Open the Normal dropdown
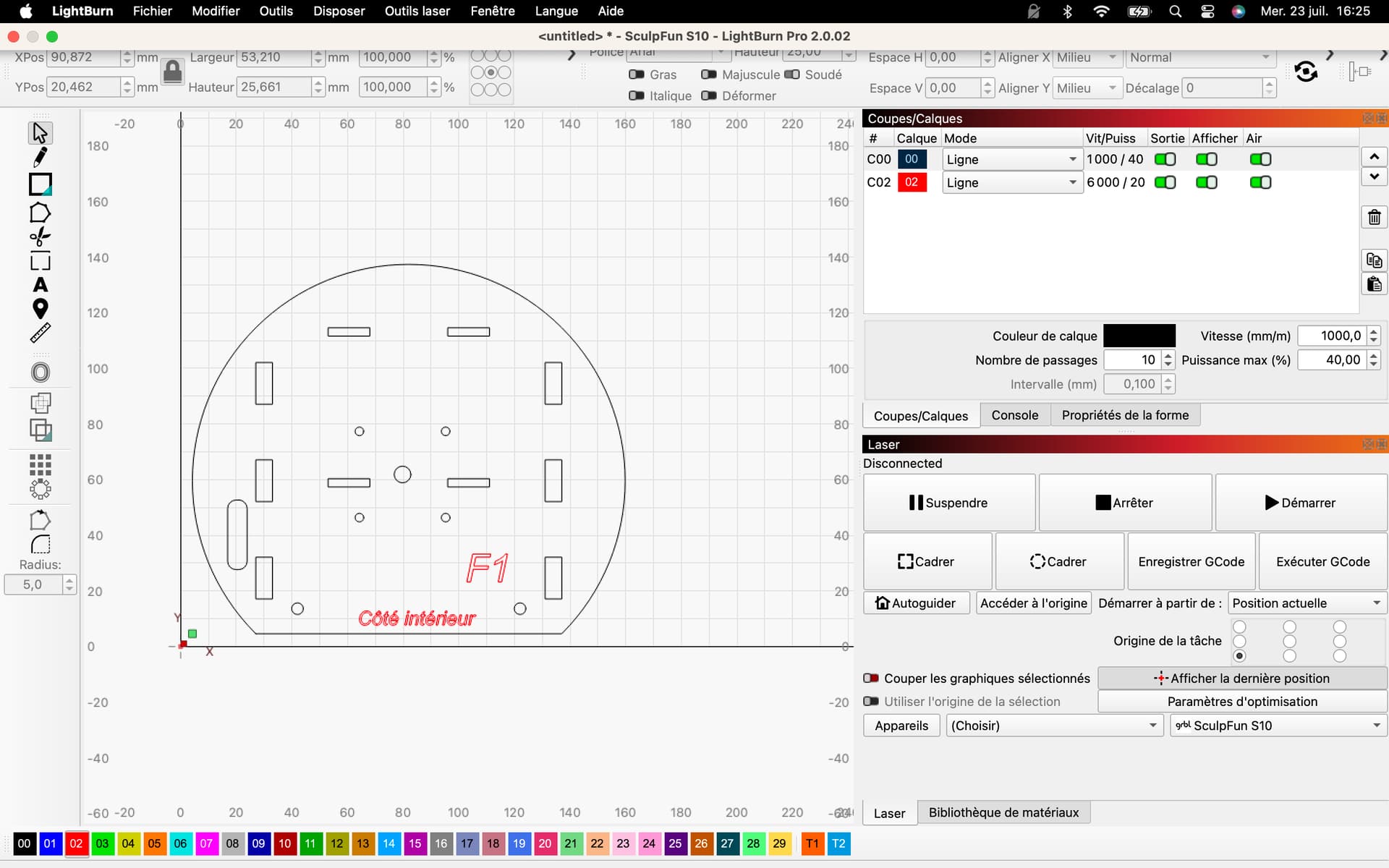Image resolution: width=1389 pixels, height=868 pixels. pyautogui.click(x=1201, y=57)
